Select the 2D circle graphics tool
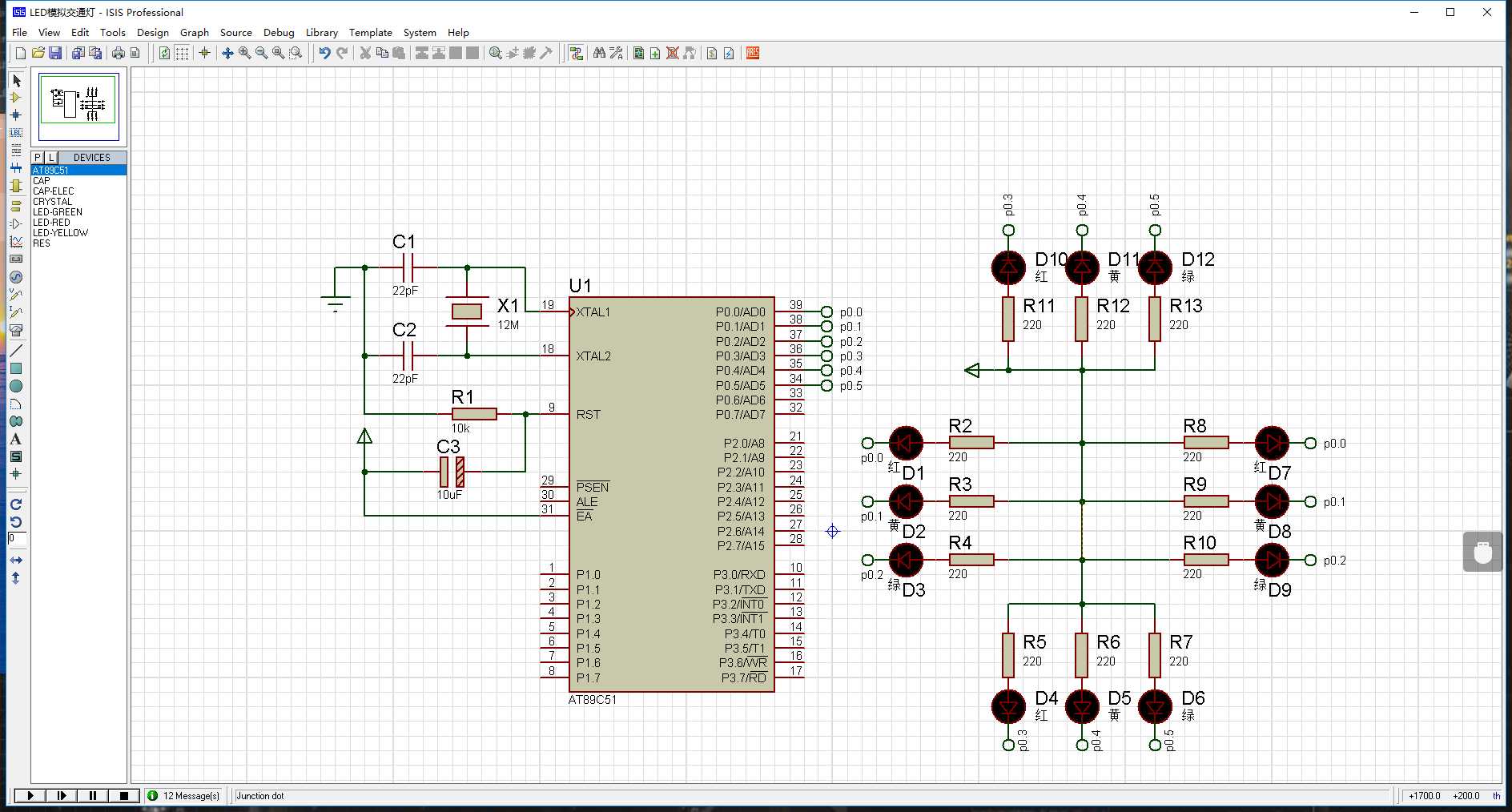This screenshot has width=1512, height=812. [16, 386]
